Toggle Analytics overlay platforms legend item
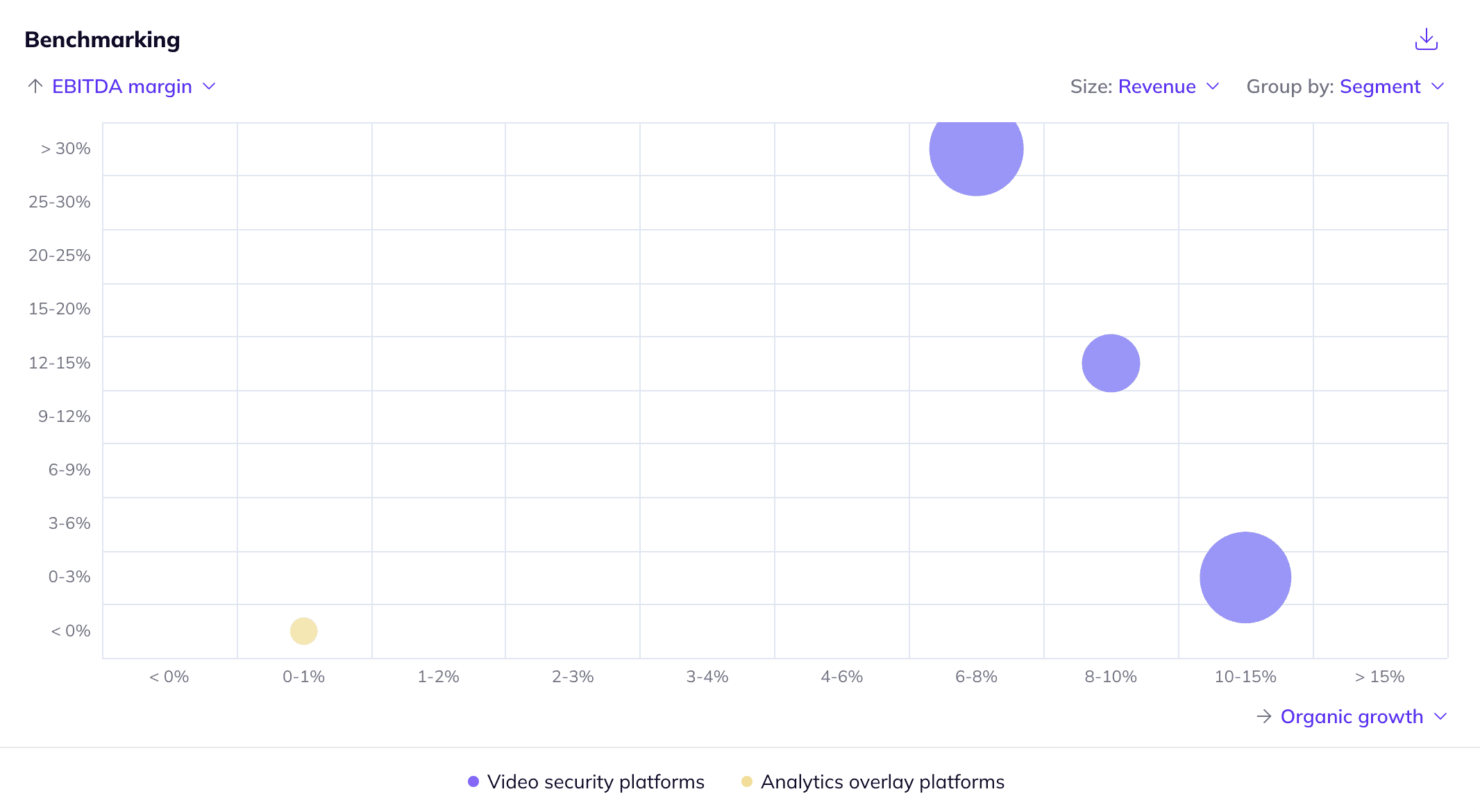1480x812 pixels. (882, 781)
